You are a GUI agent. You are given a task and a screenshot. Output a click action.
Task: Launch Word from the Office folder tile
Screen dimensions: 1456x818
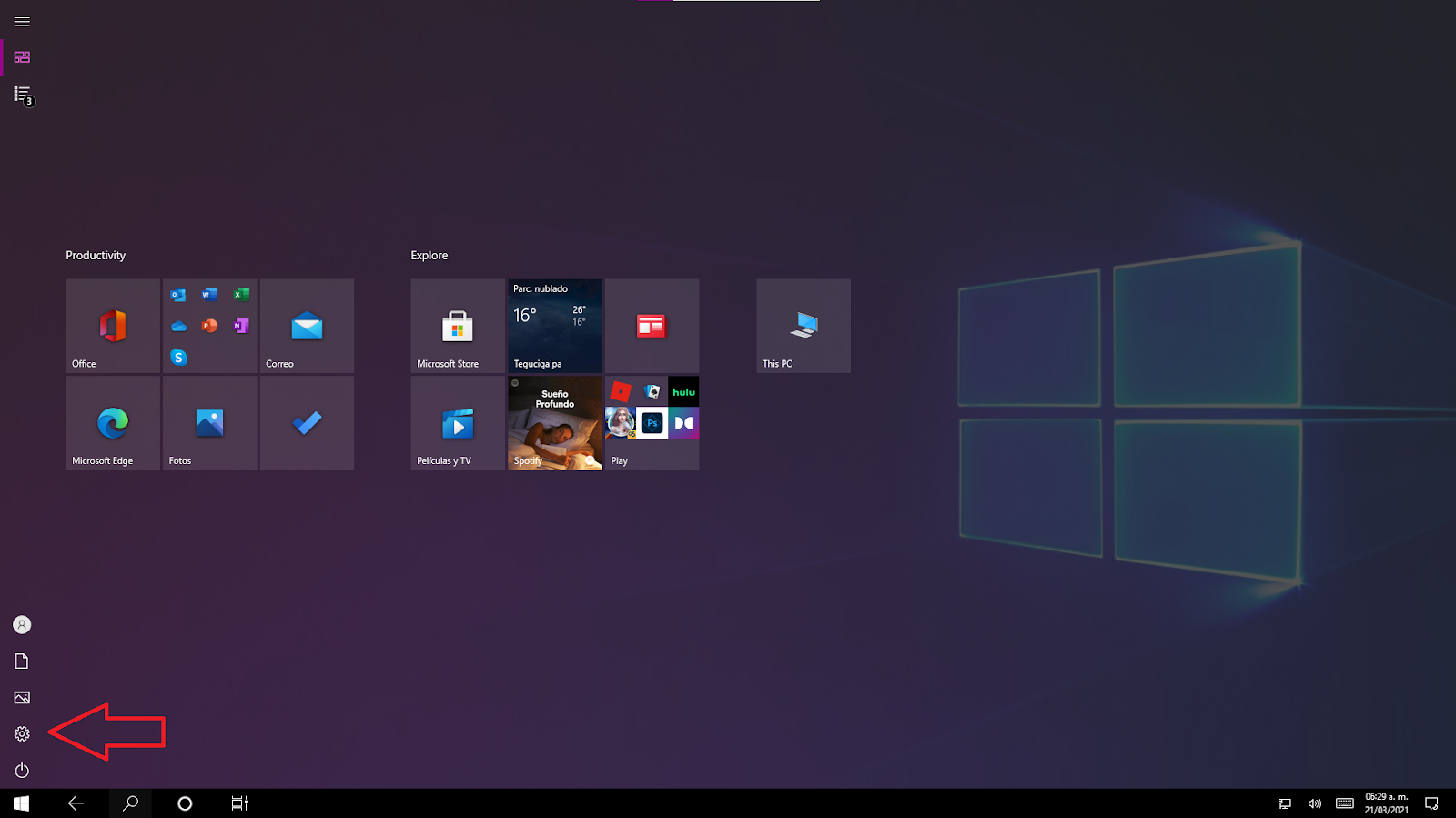point(210,294)
